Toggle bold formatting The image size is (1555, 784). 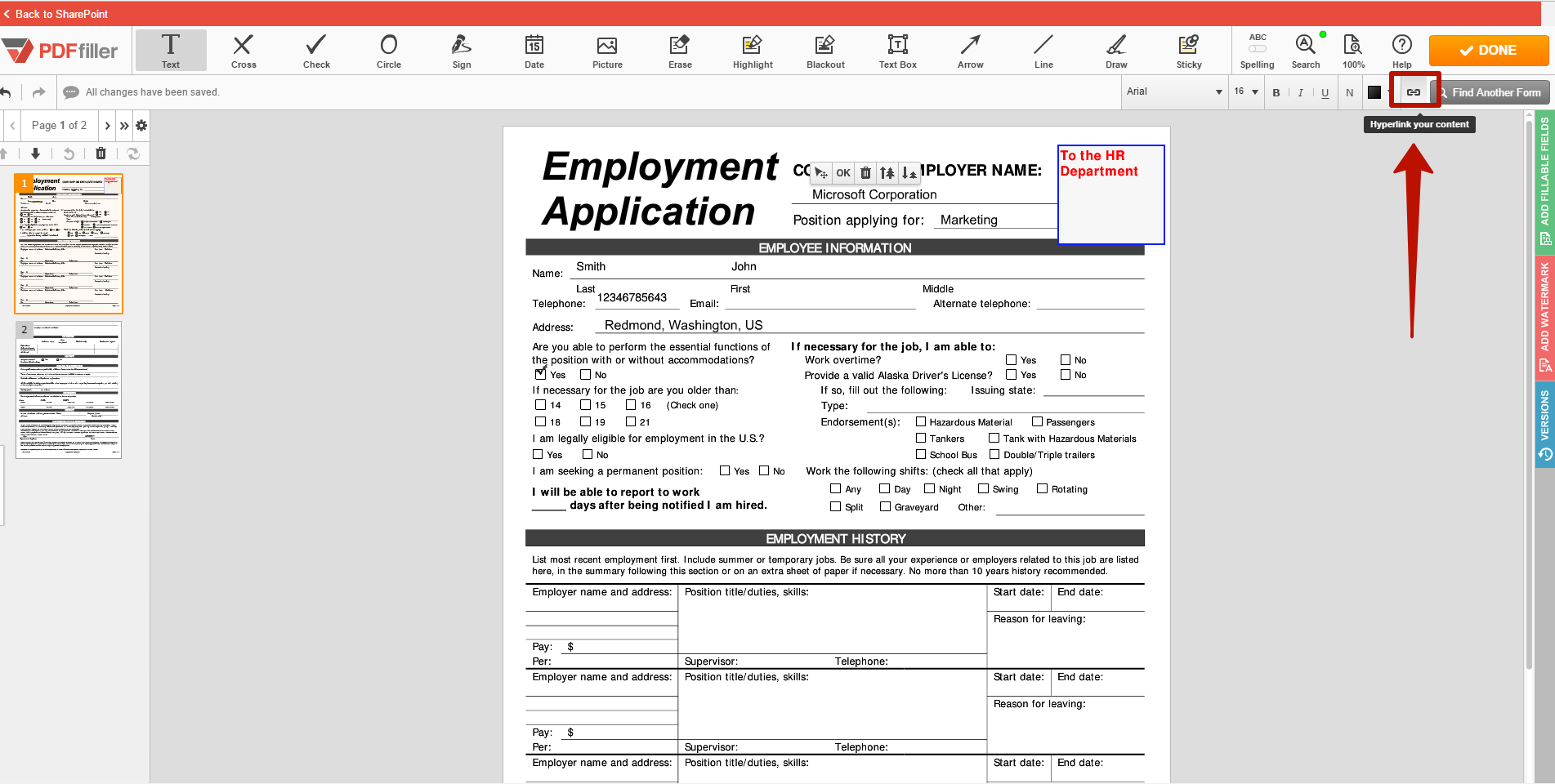1276,92
